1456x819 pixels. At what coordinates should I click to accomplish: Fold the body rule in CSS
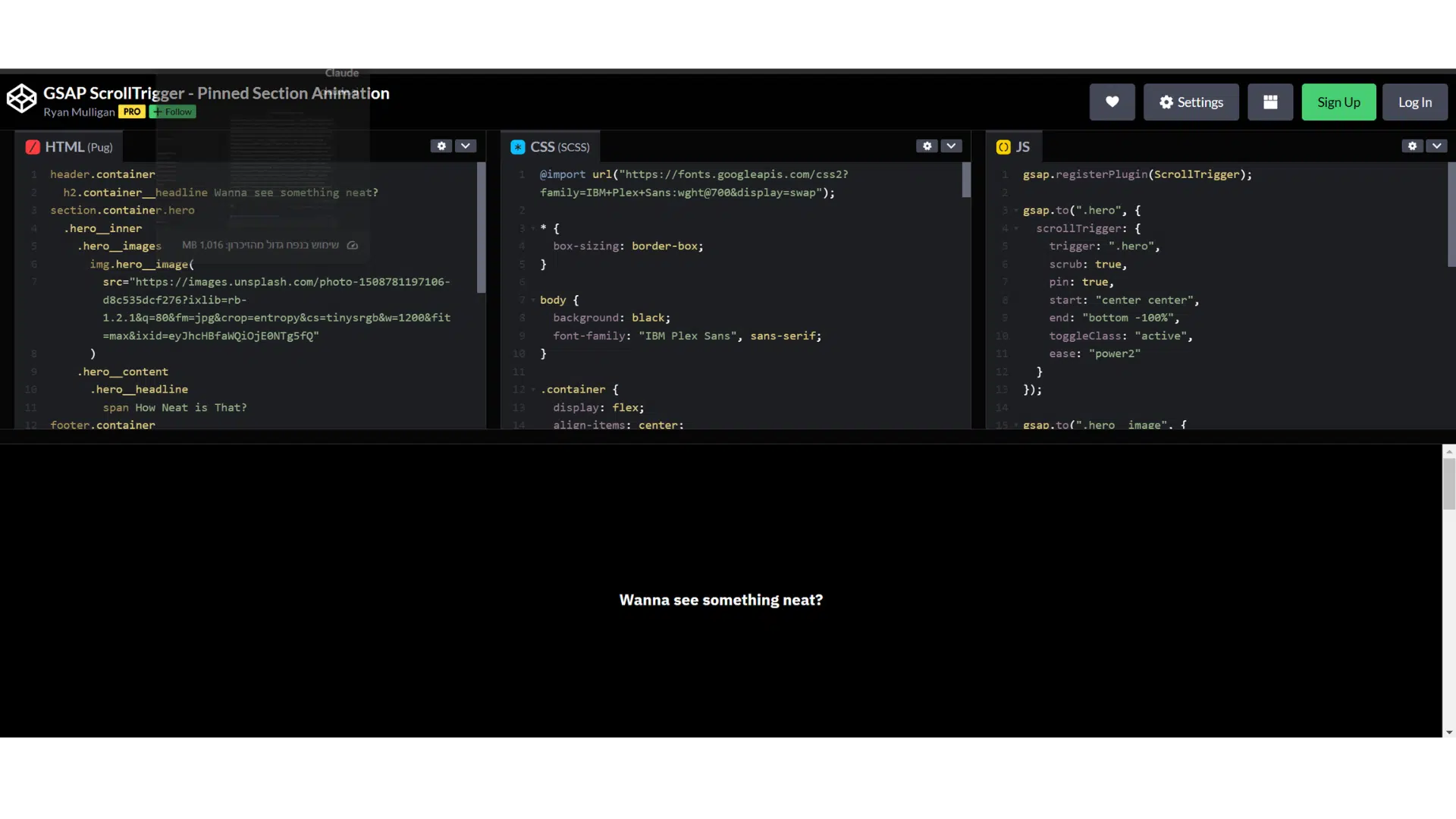click(532, 300)
